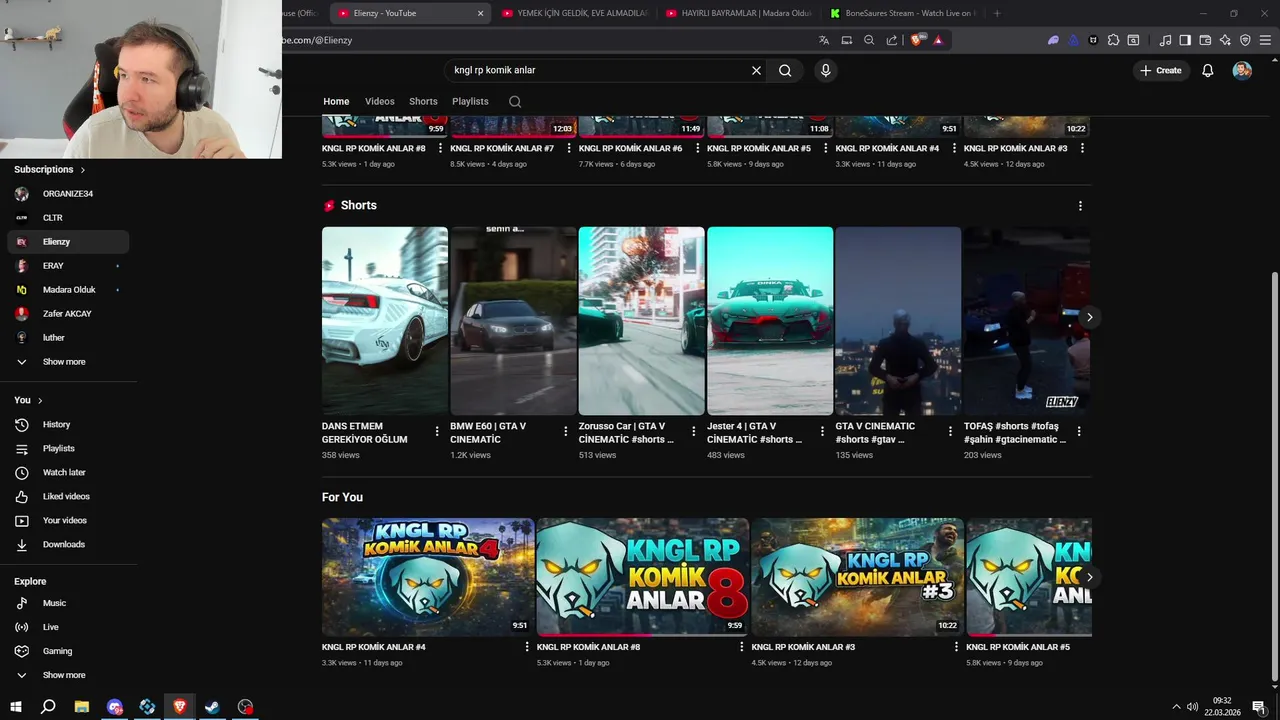Click the Windows Start button
The image size is (1280, 720).
click(16, 707)
